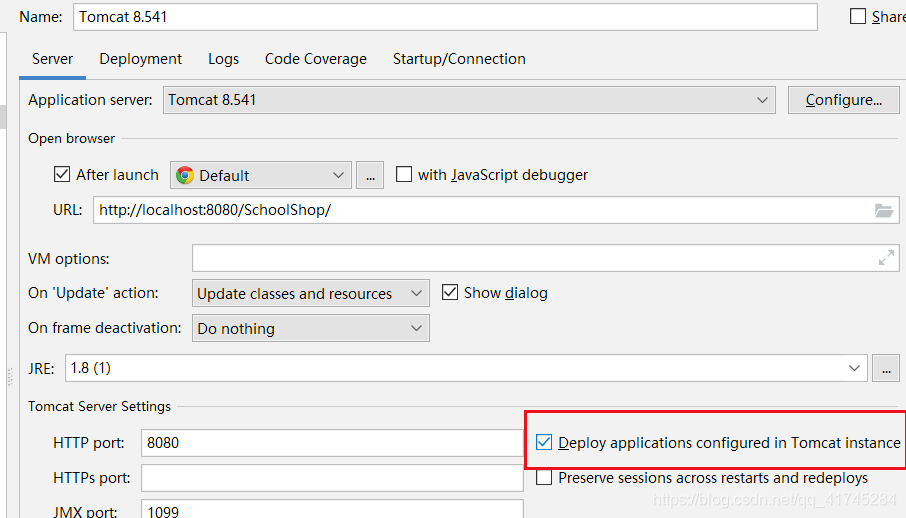Click the Configure... button

tap(844, 100)
